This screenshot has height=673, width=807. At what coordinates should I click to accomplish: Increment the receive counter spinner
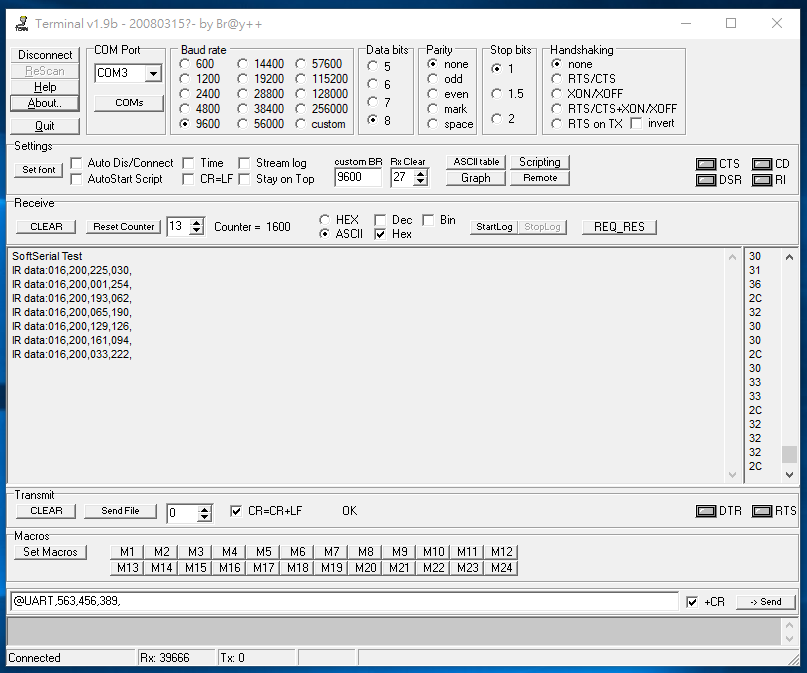point(196,223)
